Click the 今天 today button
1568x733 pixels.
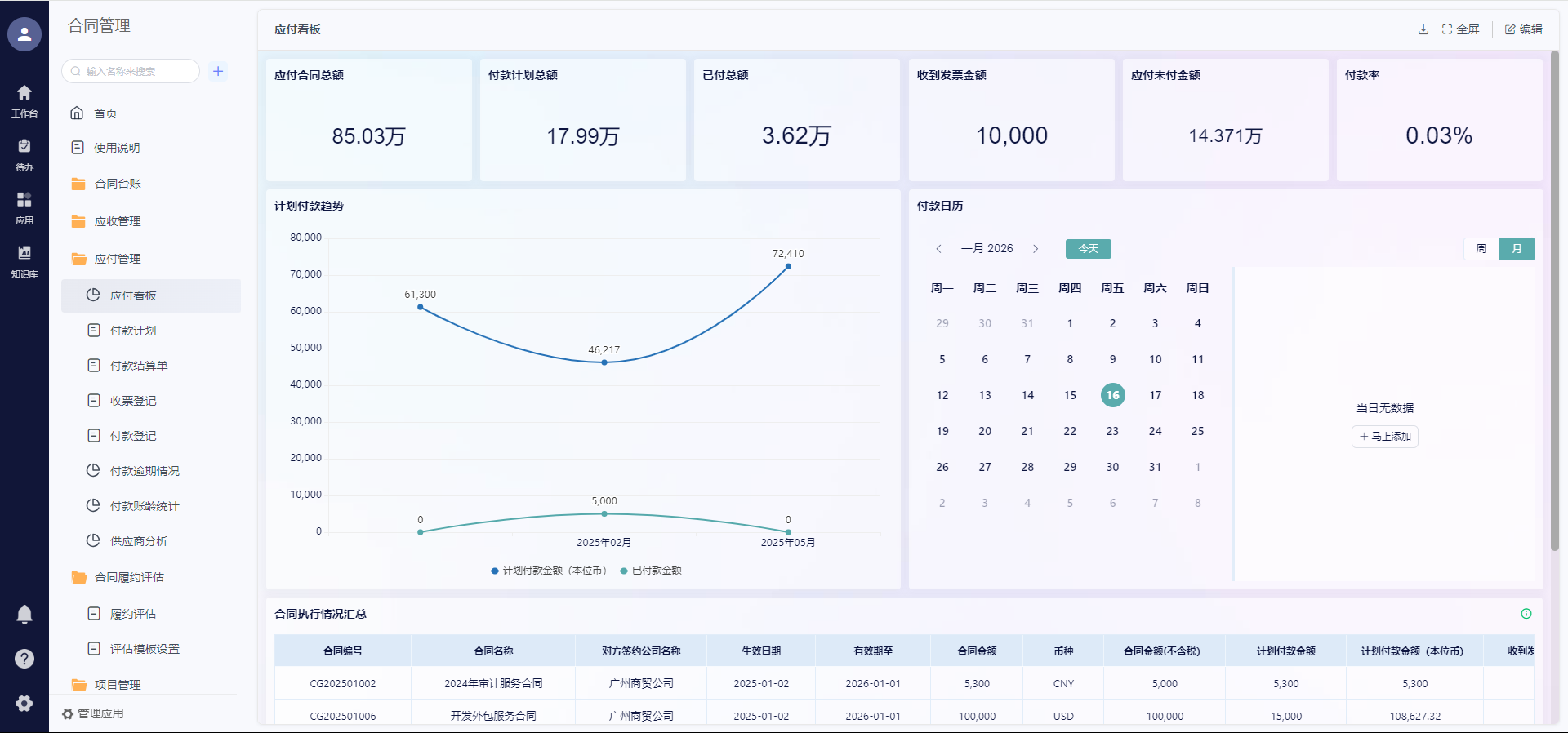click(1088, 249)
